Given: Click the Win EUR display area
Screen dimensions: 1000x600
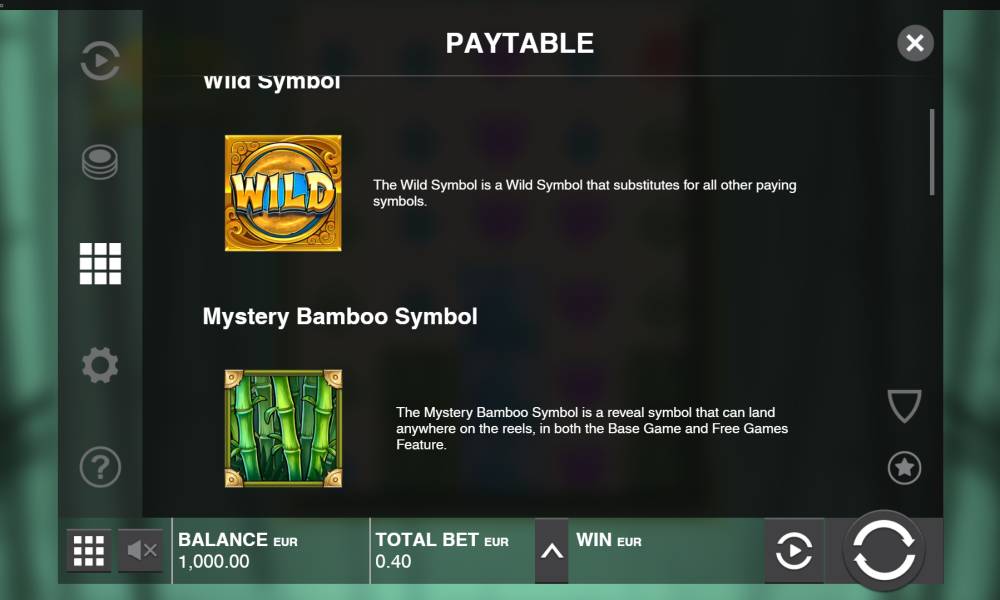Looking at the screenshot, I should click(x=666, y=551).
